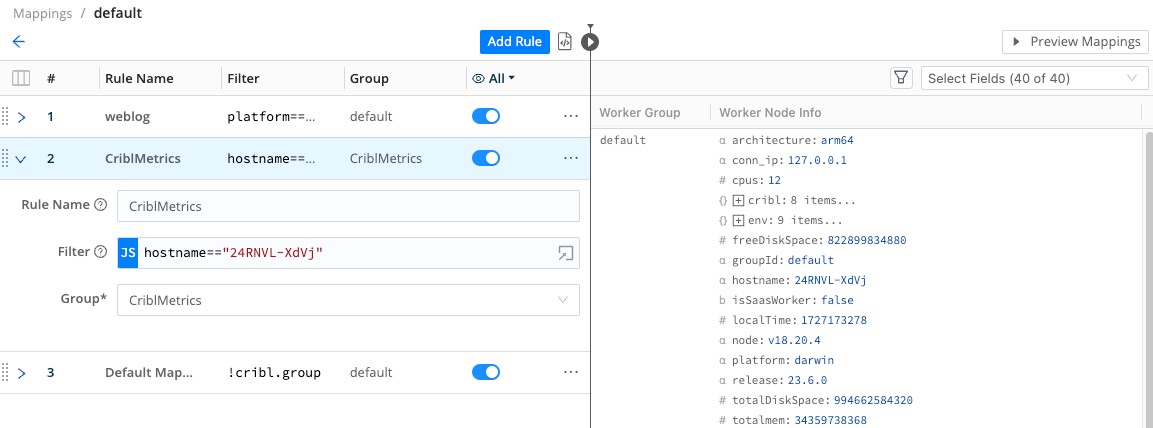Screen dimensions: 1153x428
Task: Open Default Mappings row options menu
Action: [x=571, y=372]
